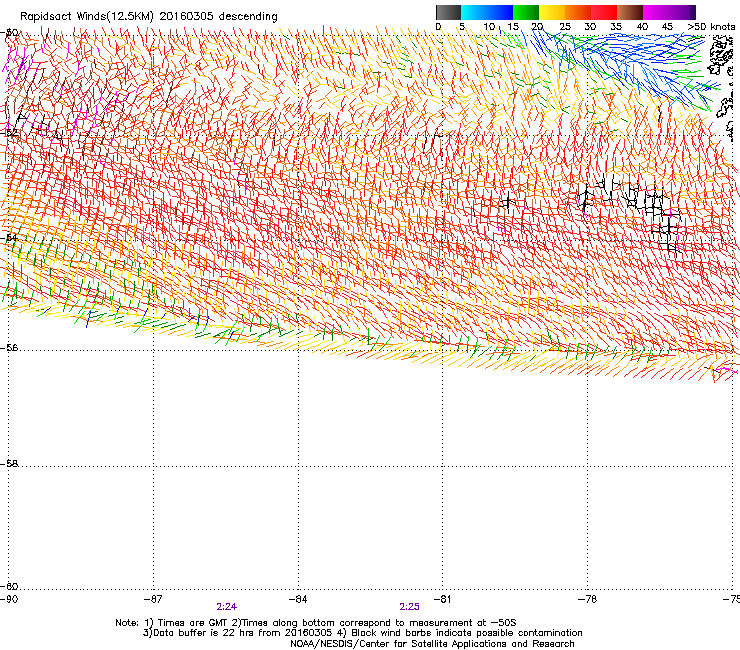The width and height of the screenshot is (740, 650).
Task: Click the -87 longitude axis label
Action: 153,599
